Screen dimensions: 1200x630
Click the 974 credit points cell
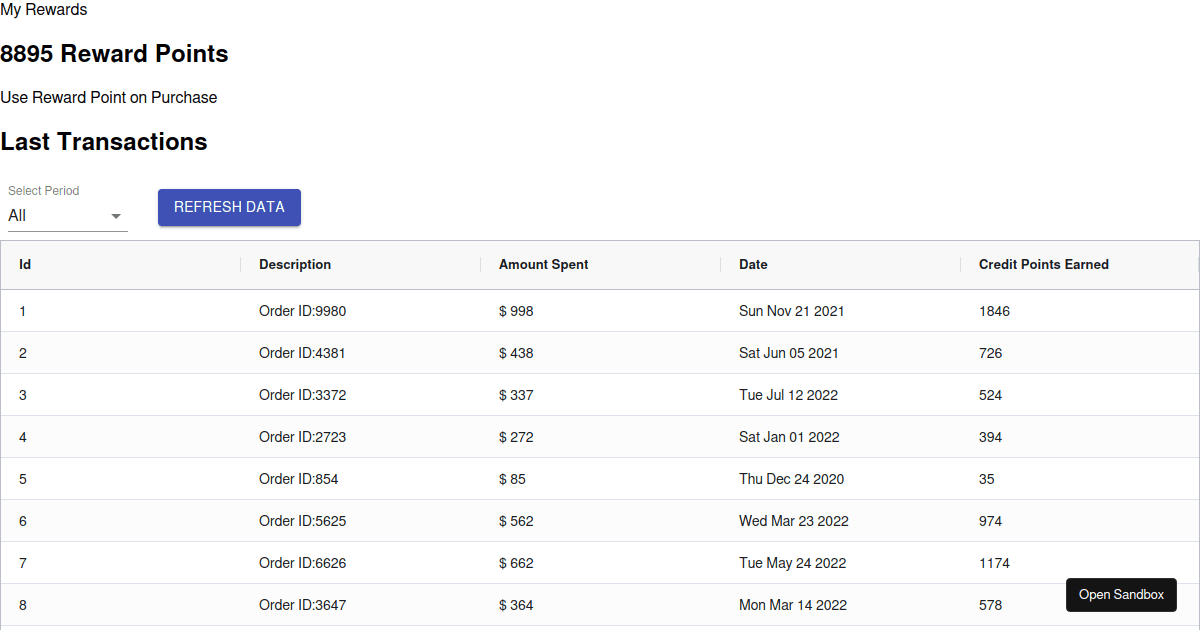(x=990, y=521)
